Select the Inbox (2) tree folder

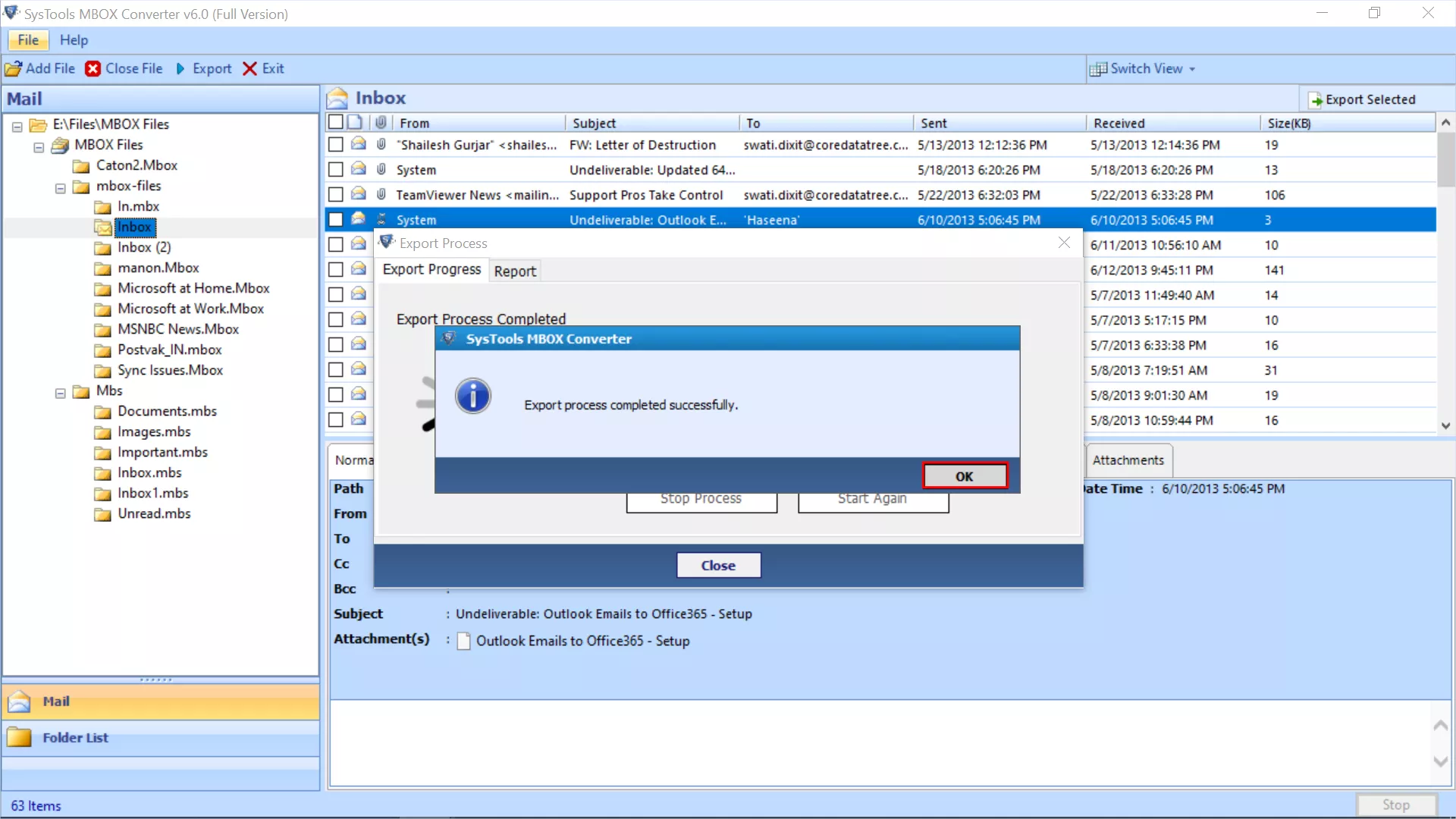[144, 248]
